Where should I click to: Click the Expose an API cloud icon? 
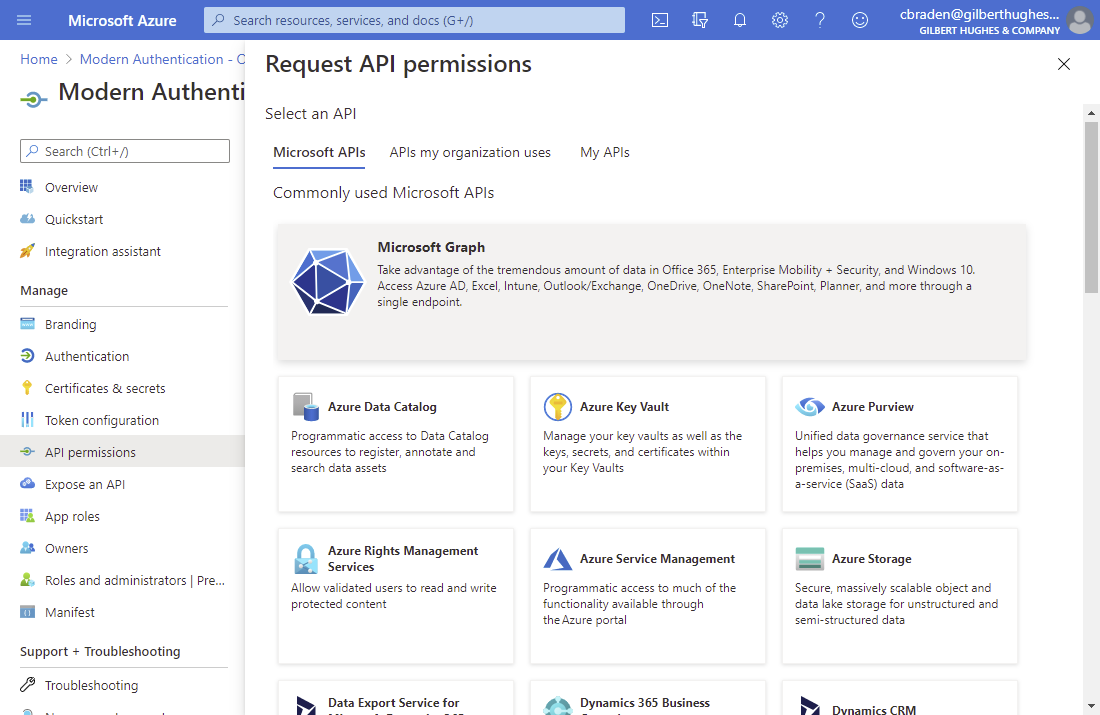27,484
